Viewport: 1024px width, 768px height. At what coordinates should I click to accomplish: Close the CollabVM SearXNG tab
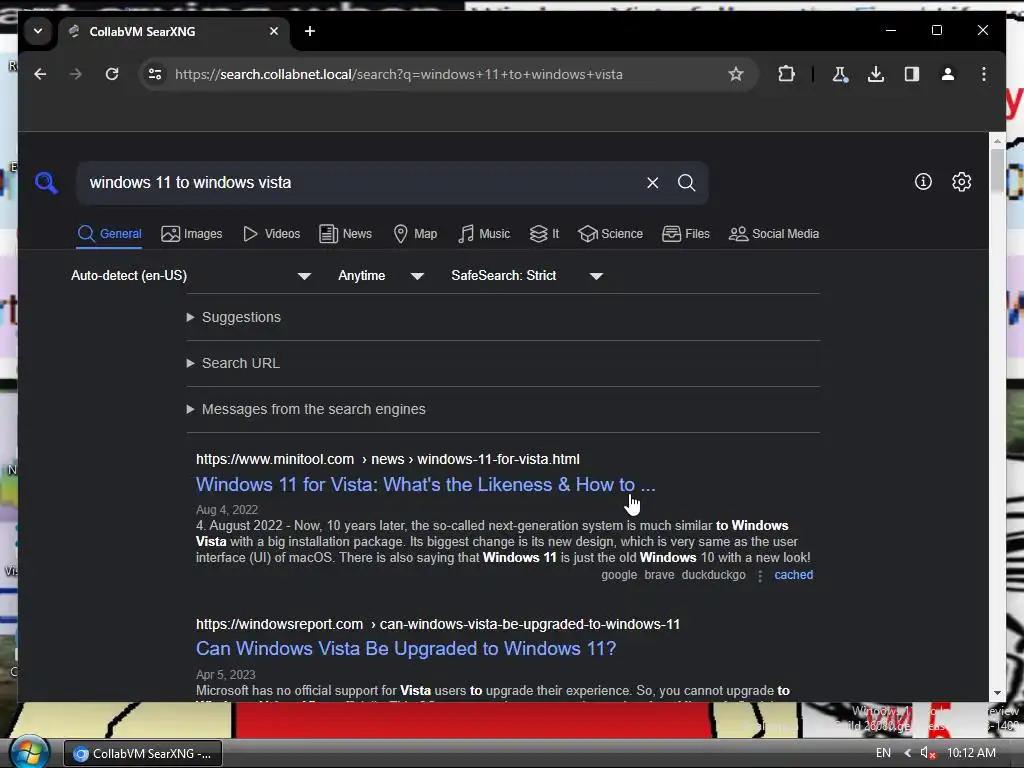(x=274, y=31)
